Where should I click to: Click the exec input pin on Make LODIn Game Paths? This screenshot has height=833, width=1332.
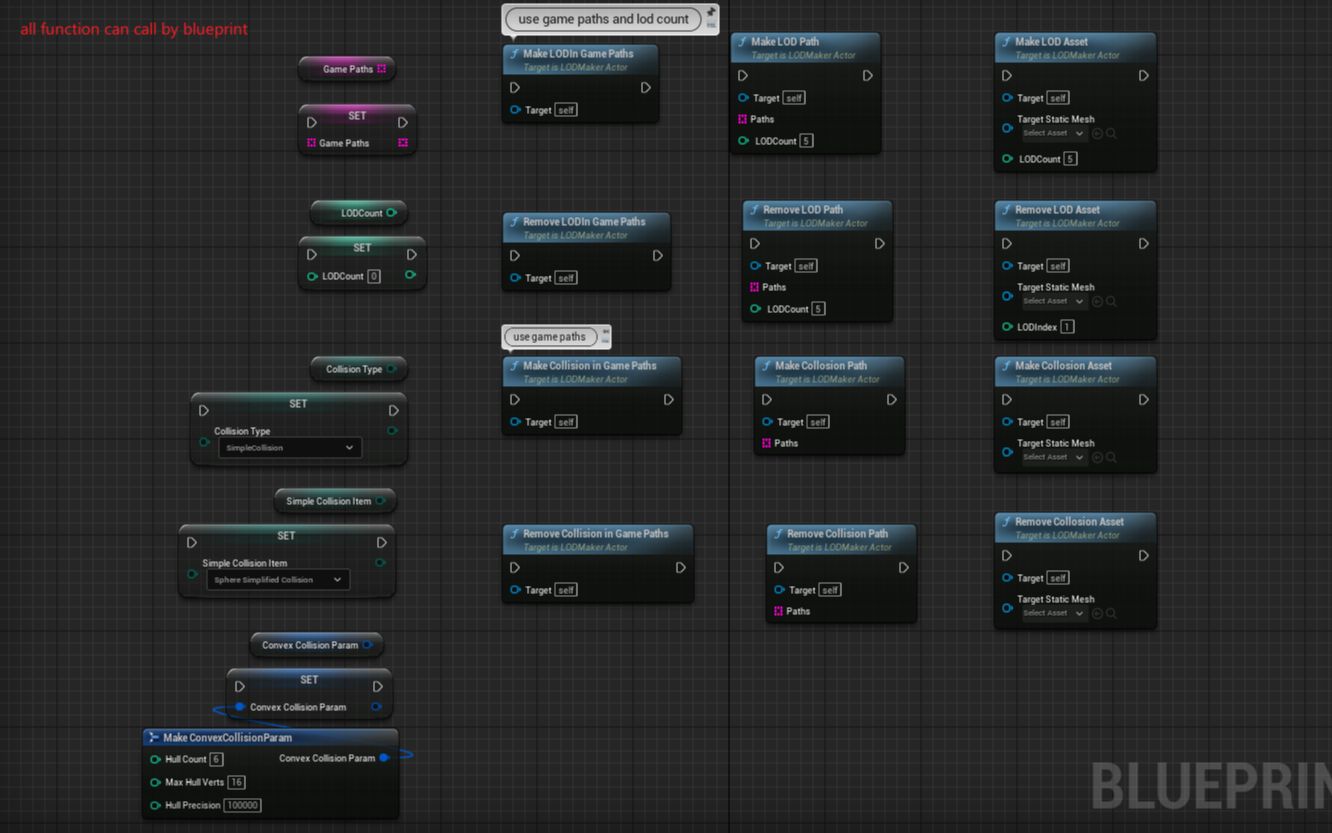click(514, 88)
